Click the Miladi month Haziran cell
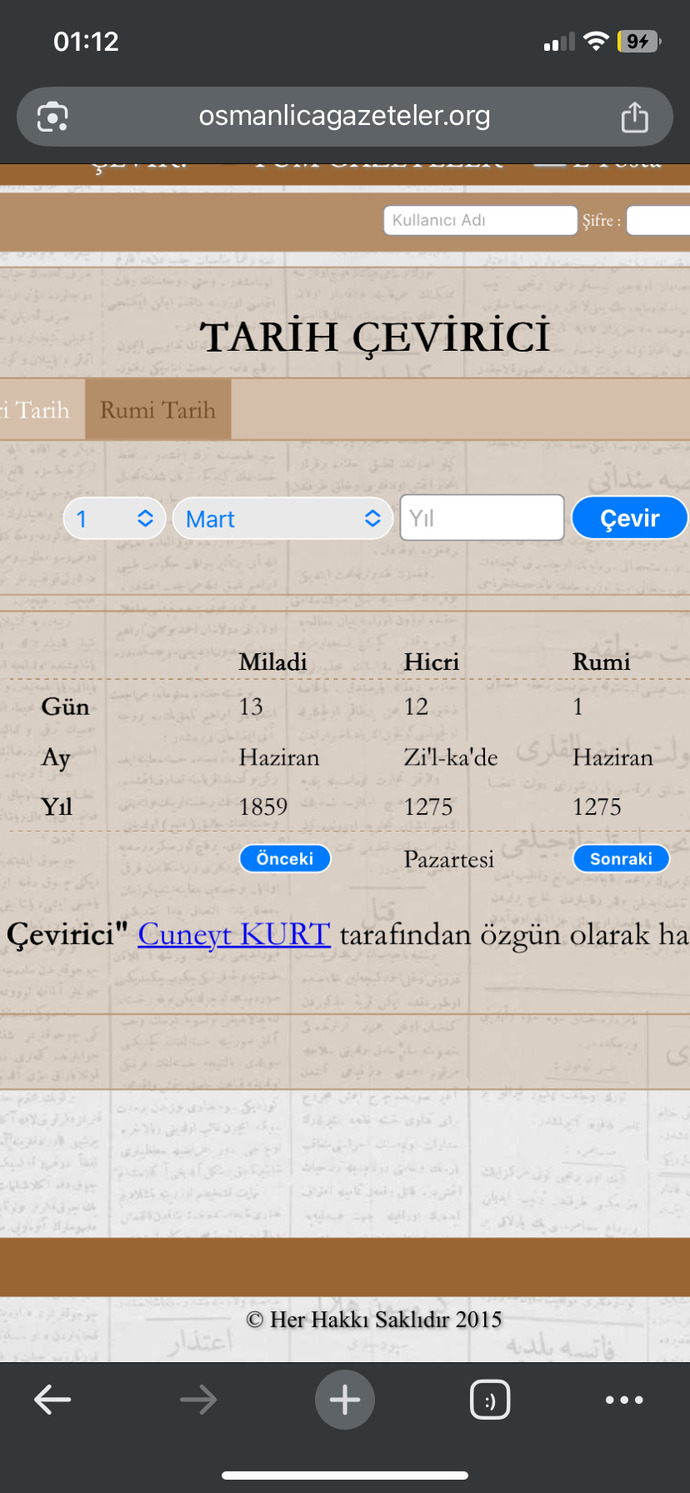 279,757
